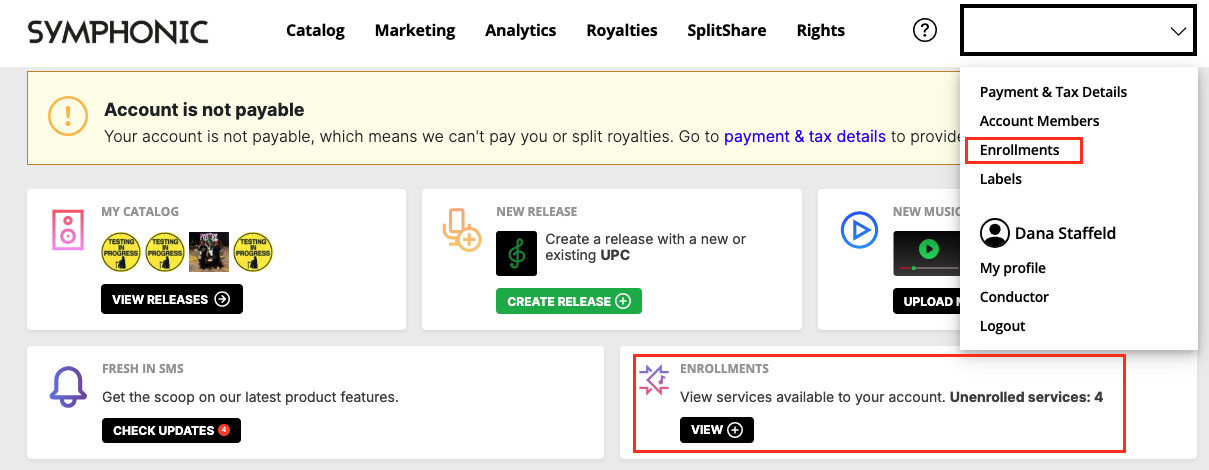Click Logout
Screen dimensions: 1209x470
(1002, 326)
